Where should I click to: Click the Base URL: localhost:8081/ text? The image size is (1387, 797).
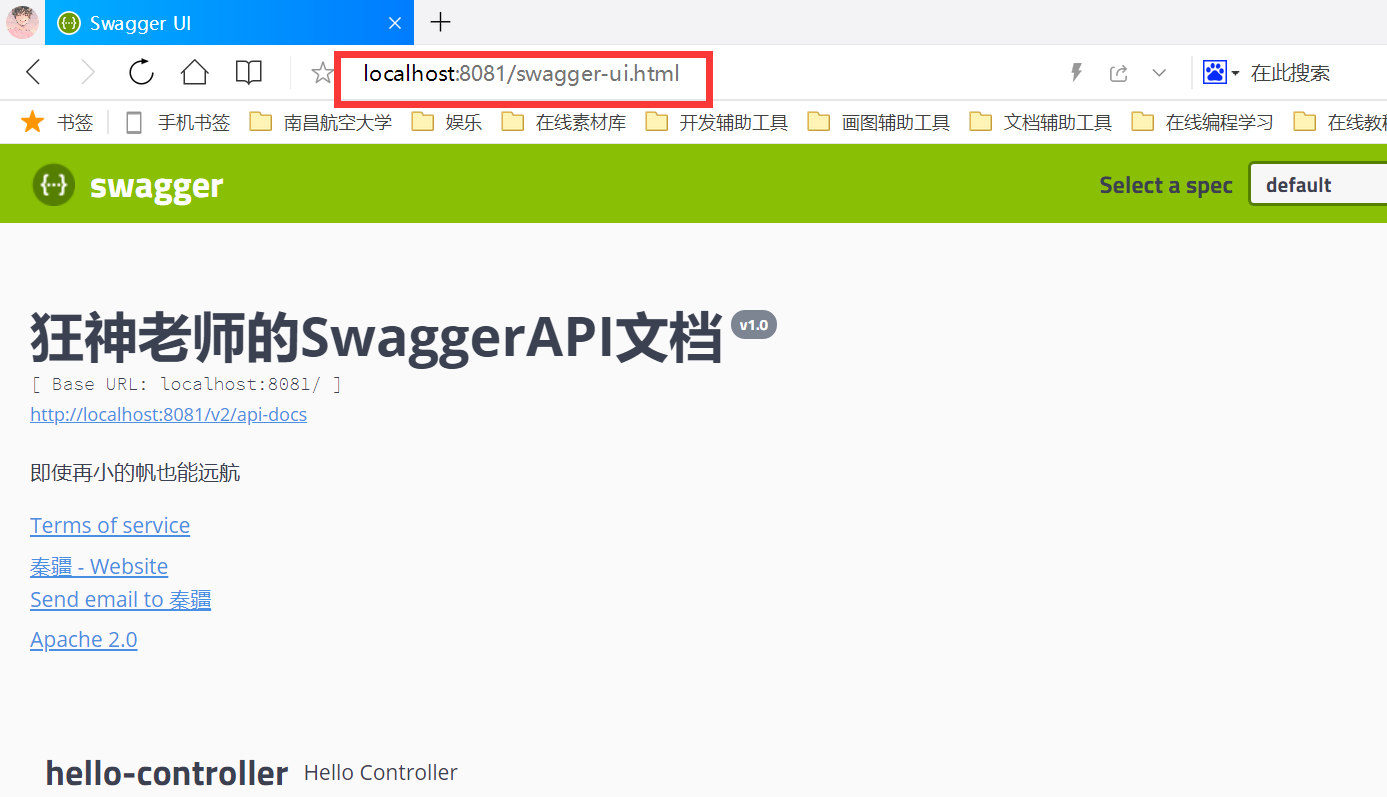[186, 384]
